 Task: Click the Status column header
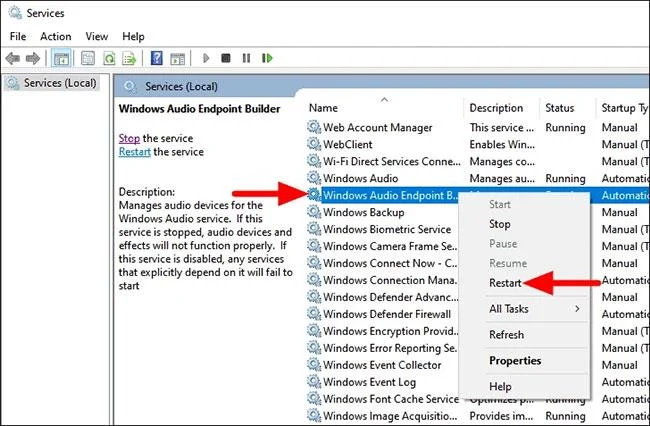click(560, 108)
